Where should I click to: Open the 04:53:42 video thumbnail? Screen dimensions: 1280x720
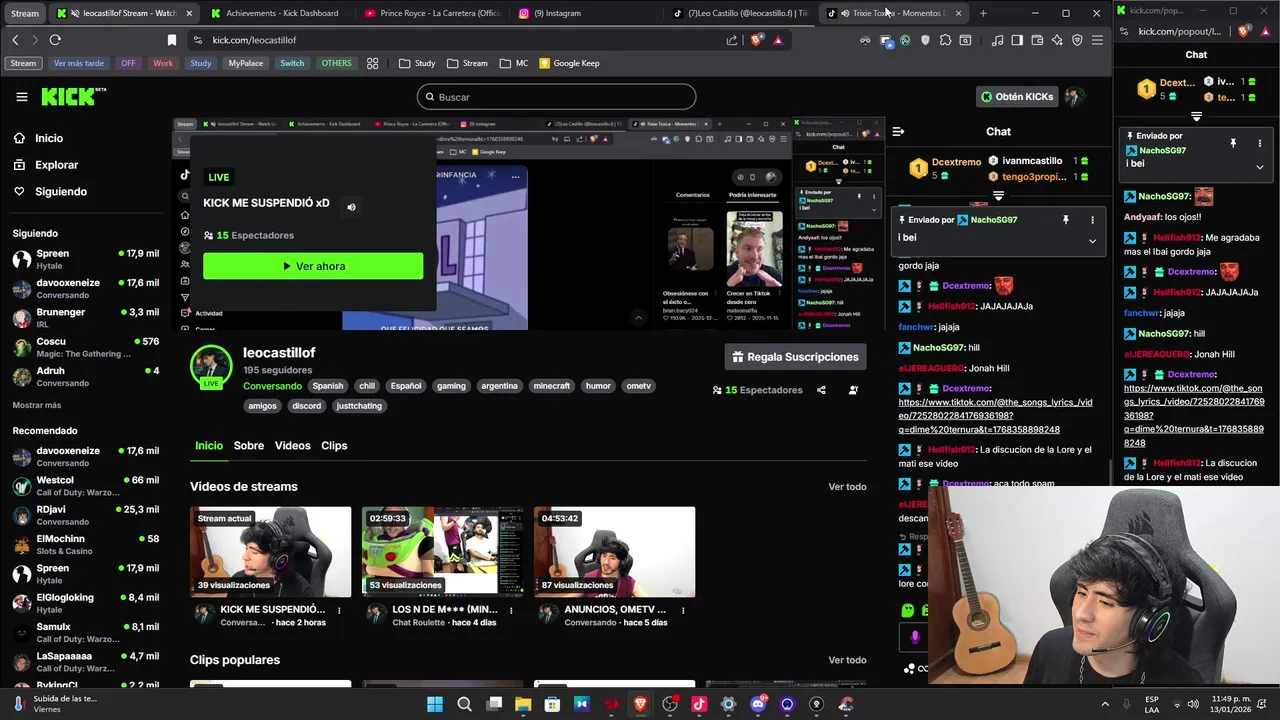pos(614,552)
